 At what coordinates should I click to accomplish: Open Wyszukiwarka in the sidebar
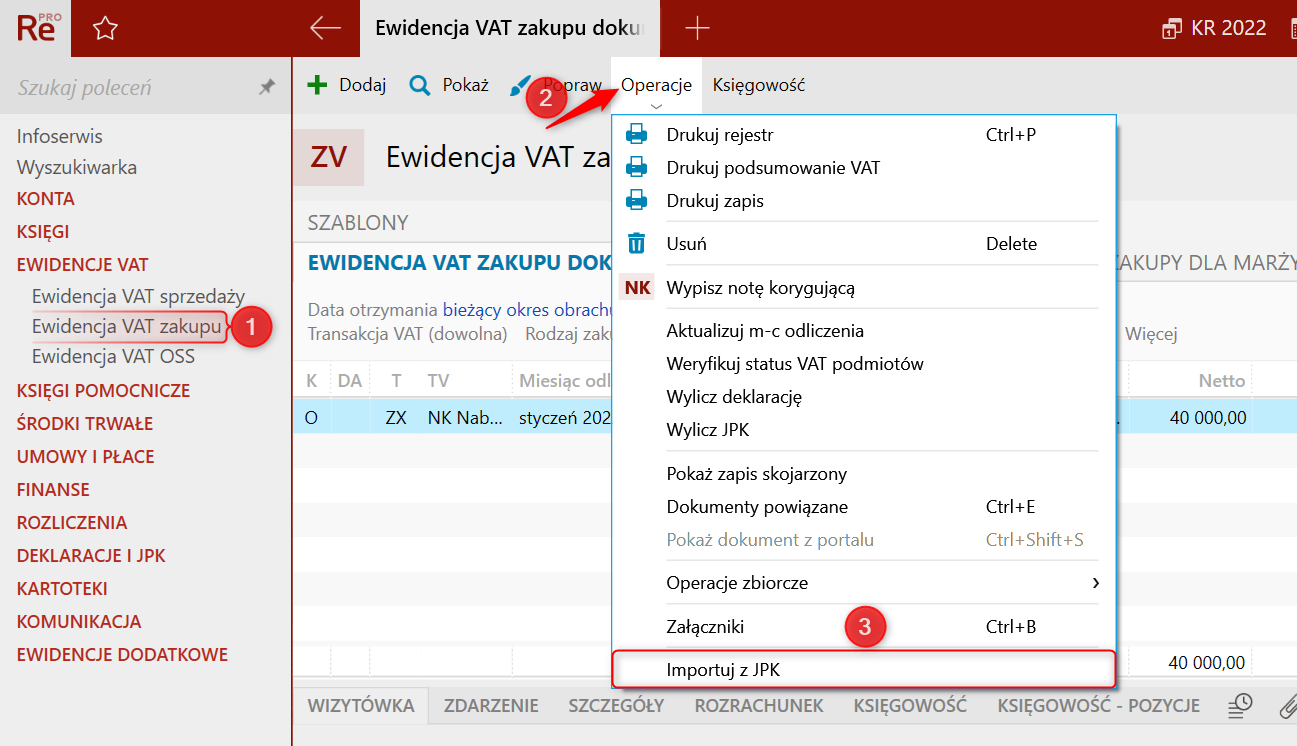[77, 168]
